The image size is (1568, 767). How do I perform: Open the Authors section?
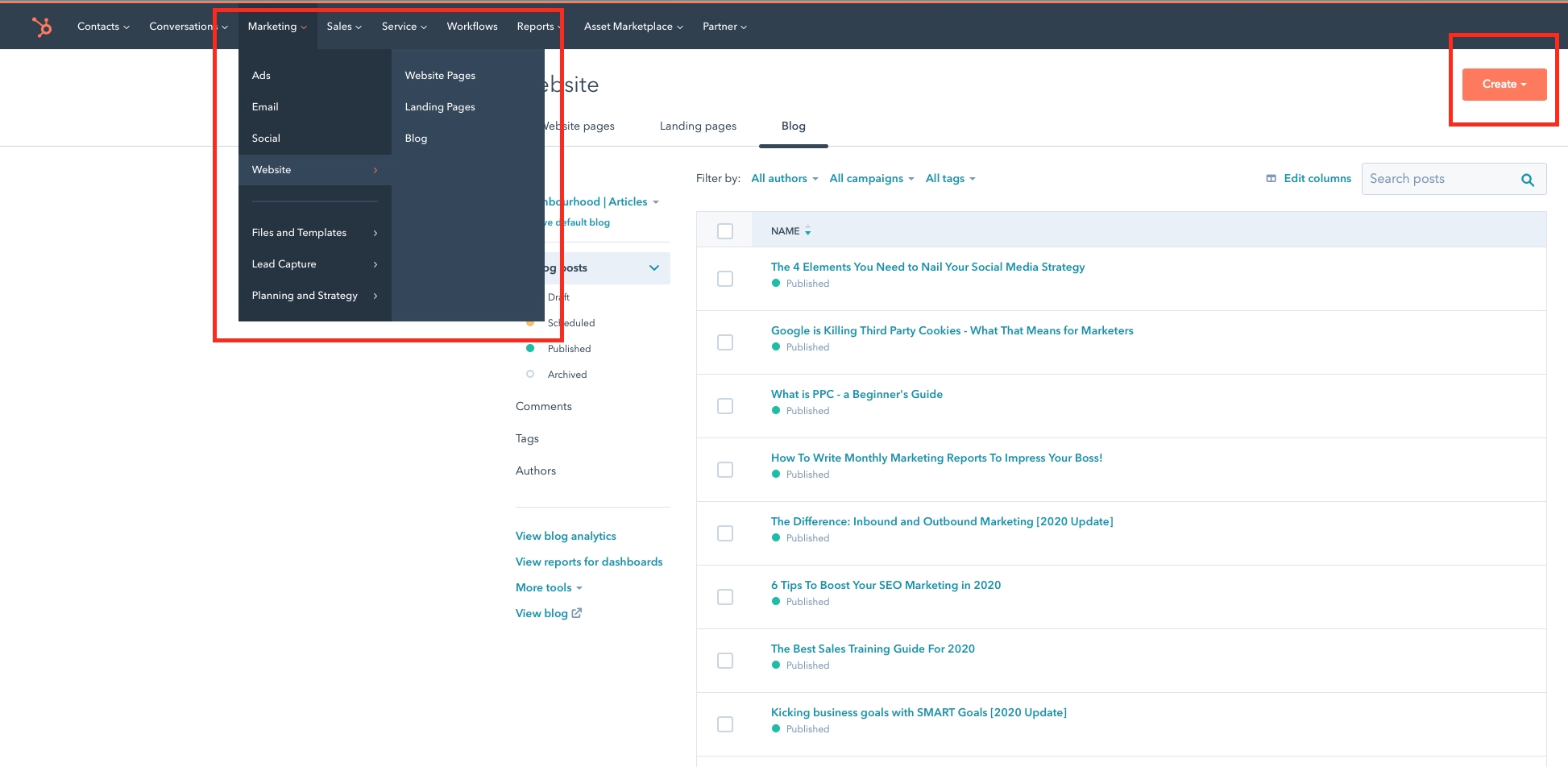(536, 471)
